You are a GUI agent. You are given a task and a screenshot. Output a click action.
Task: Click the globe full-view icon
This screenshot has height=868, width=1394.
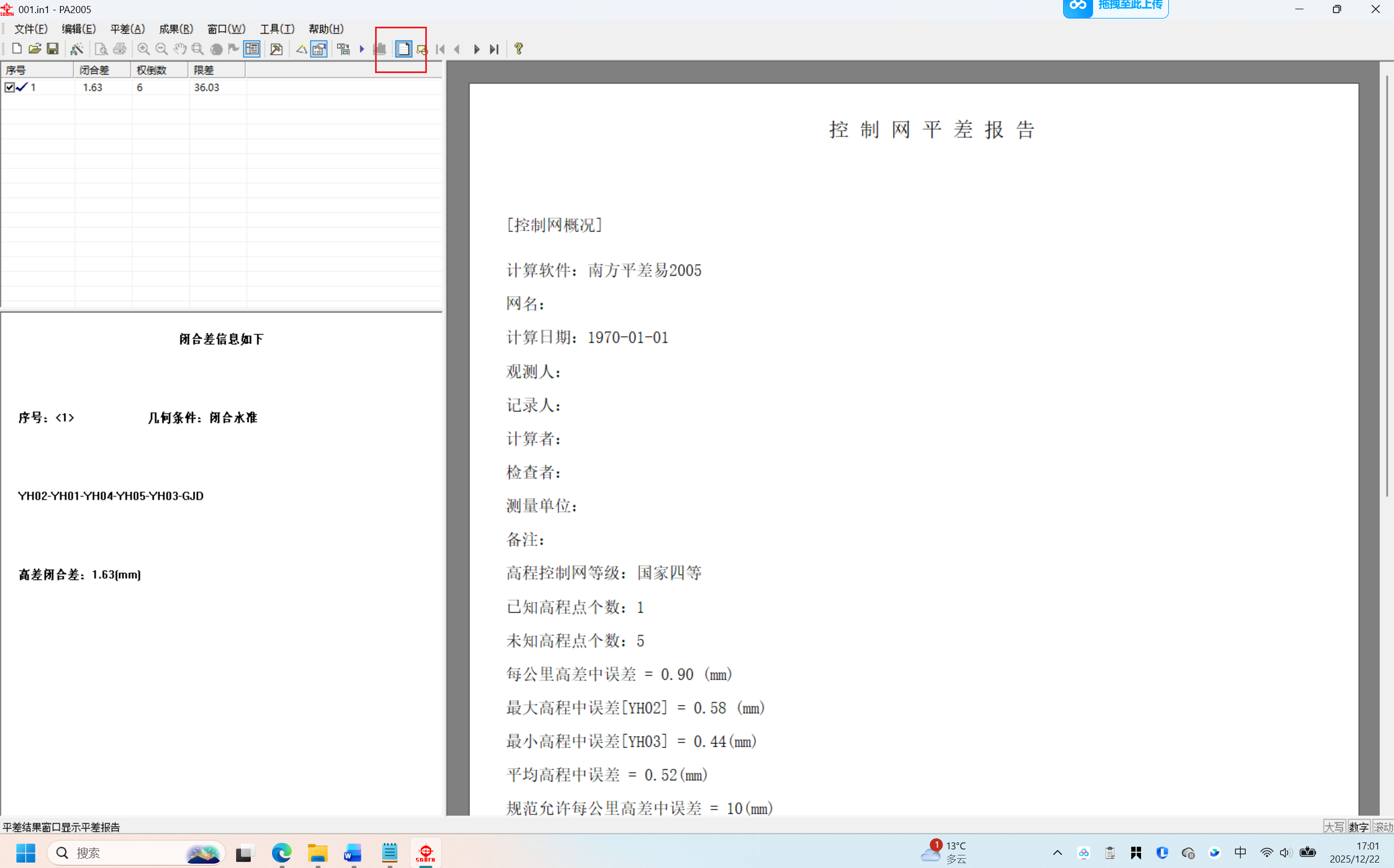pyautogui.click(x=216, y=49)
